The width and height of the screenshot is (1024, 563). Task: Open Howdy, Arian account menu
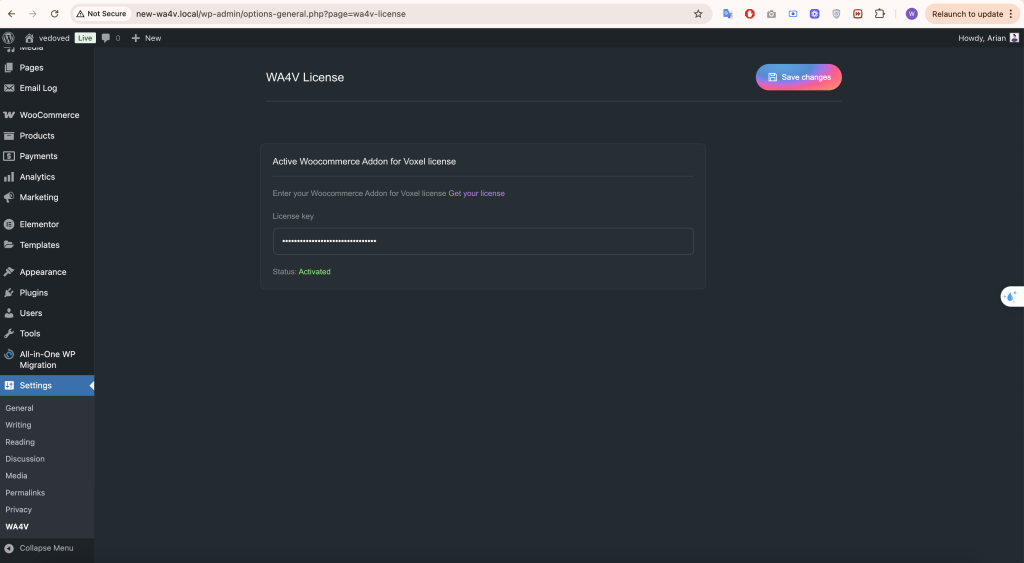click(x=982, y=38)
